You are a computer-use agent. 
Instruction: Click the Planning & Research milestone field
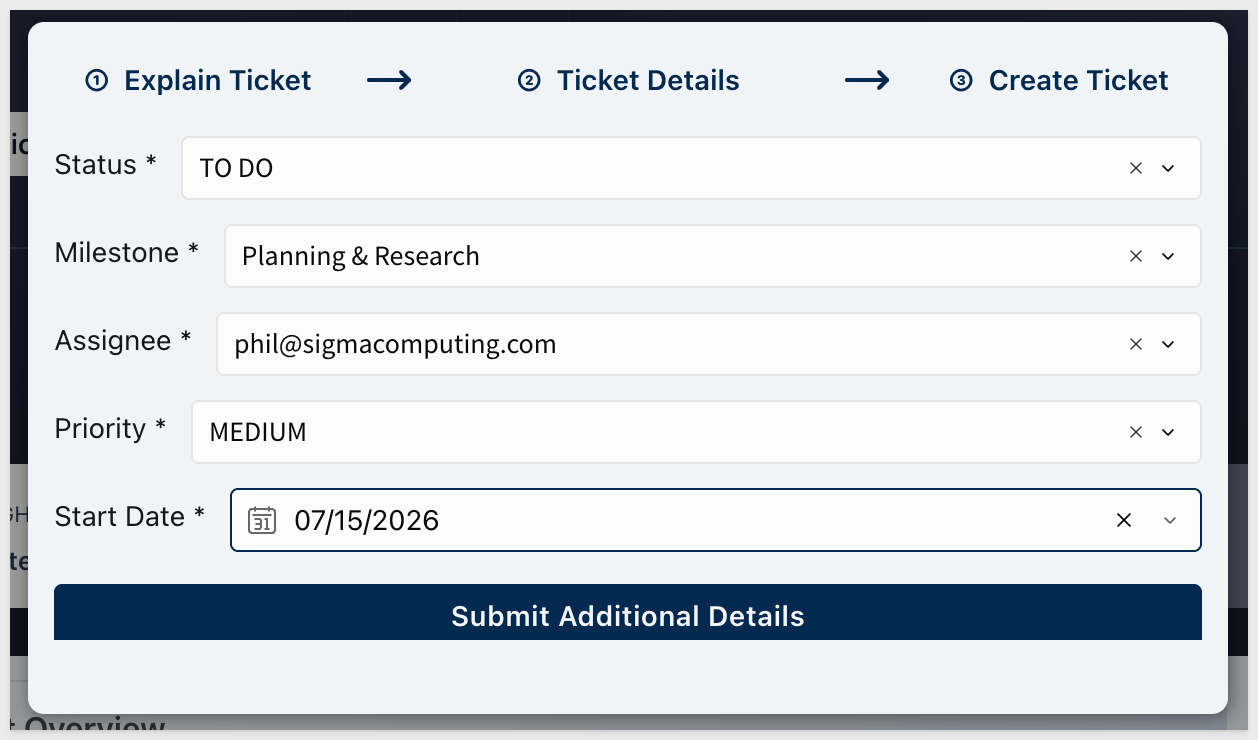pos(713,256)
